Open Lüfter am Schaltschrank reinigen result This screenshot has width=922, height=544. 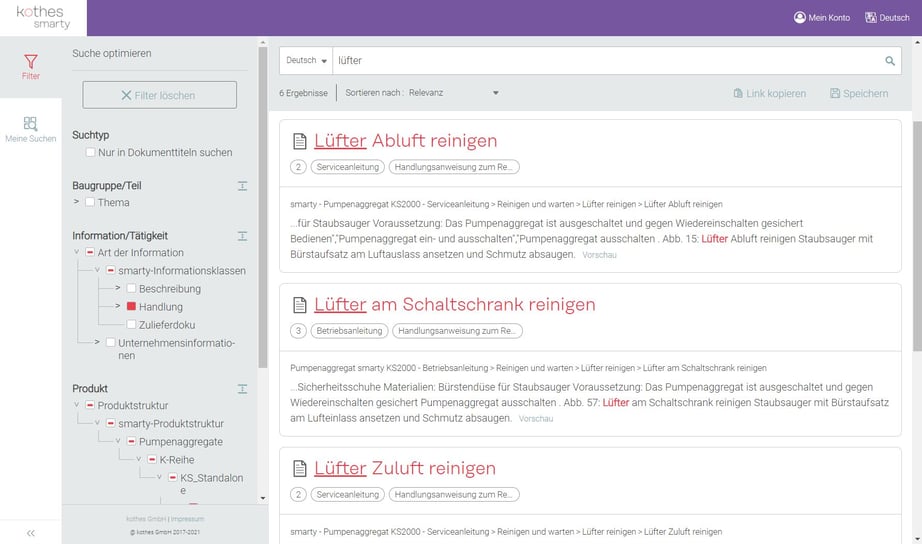coord(455,304)
